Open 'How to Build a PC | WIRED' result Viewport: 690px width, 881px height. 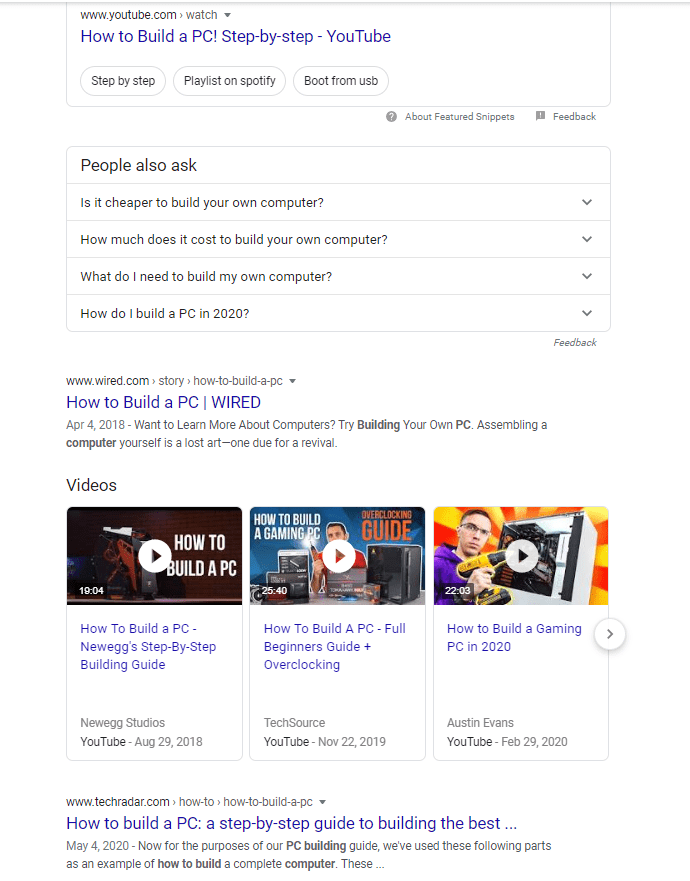164,402
